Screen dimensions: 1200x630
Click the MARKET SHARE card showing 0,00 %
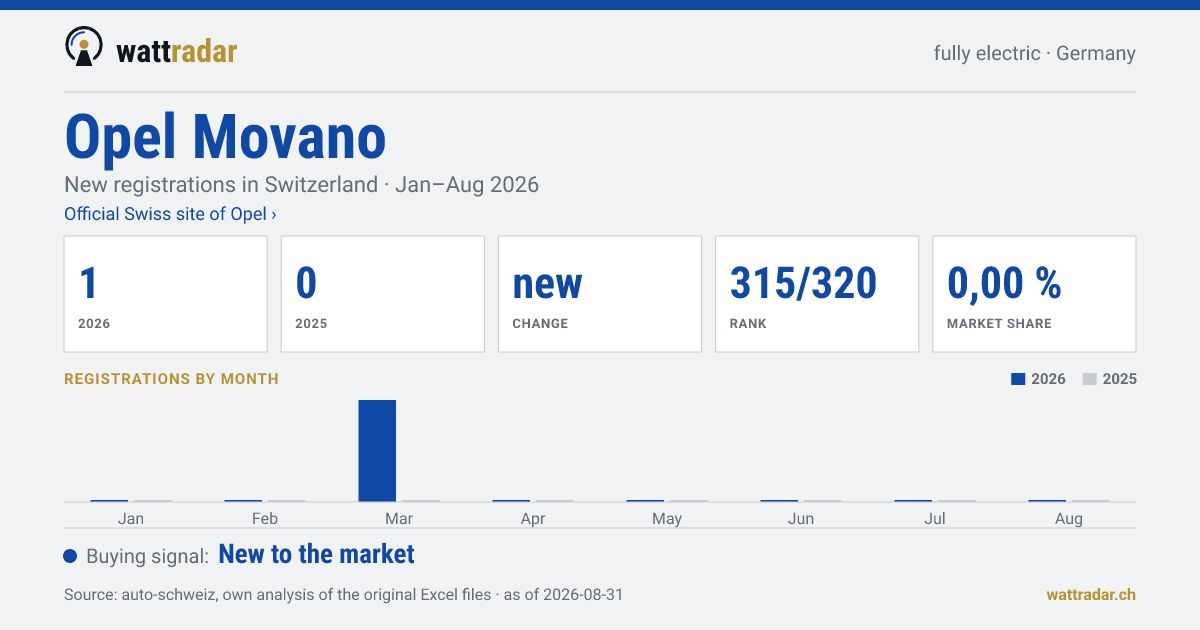tap(1034, 294)
